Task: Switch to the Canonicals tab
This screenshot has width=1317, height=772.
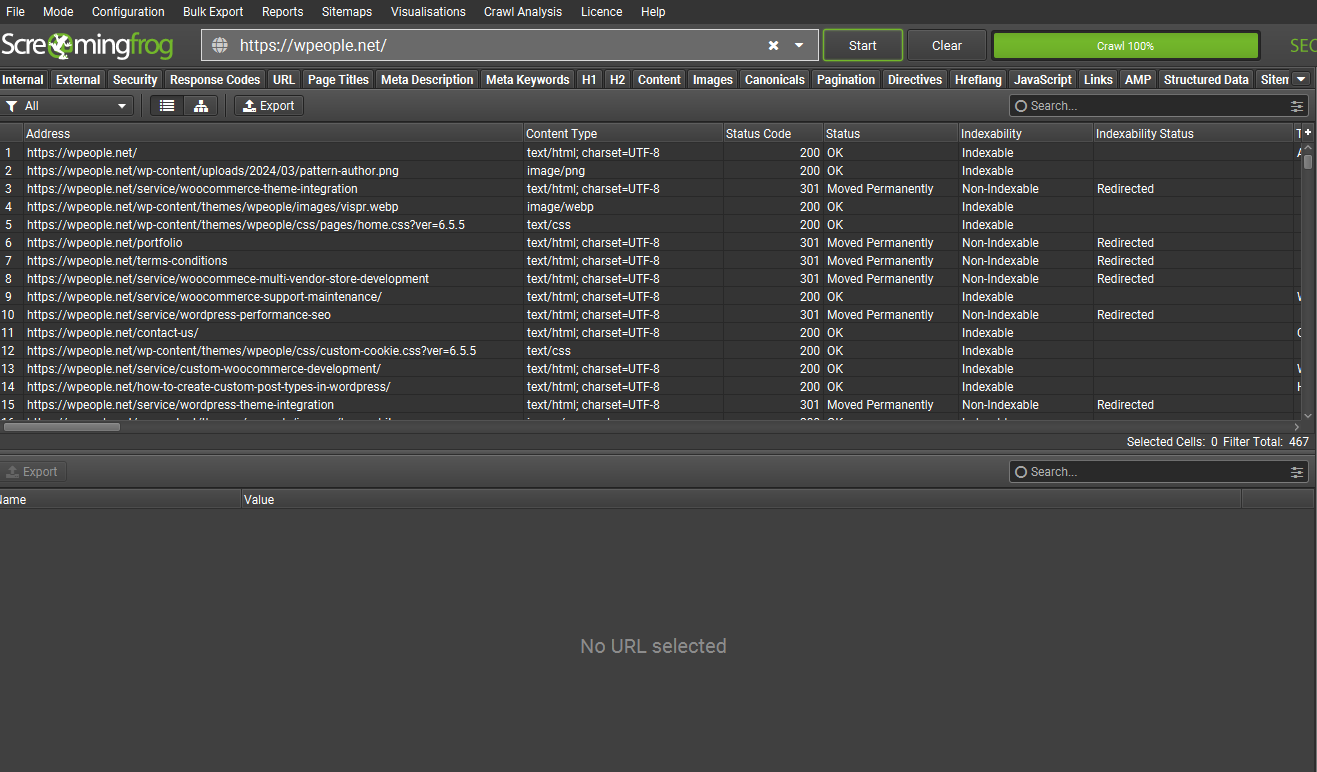Action: pos(775,79)
